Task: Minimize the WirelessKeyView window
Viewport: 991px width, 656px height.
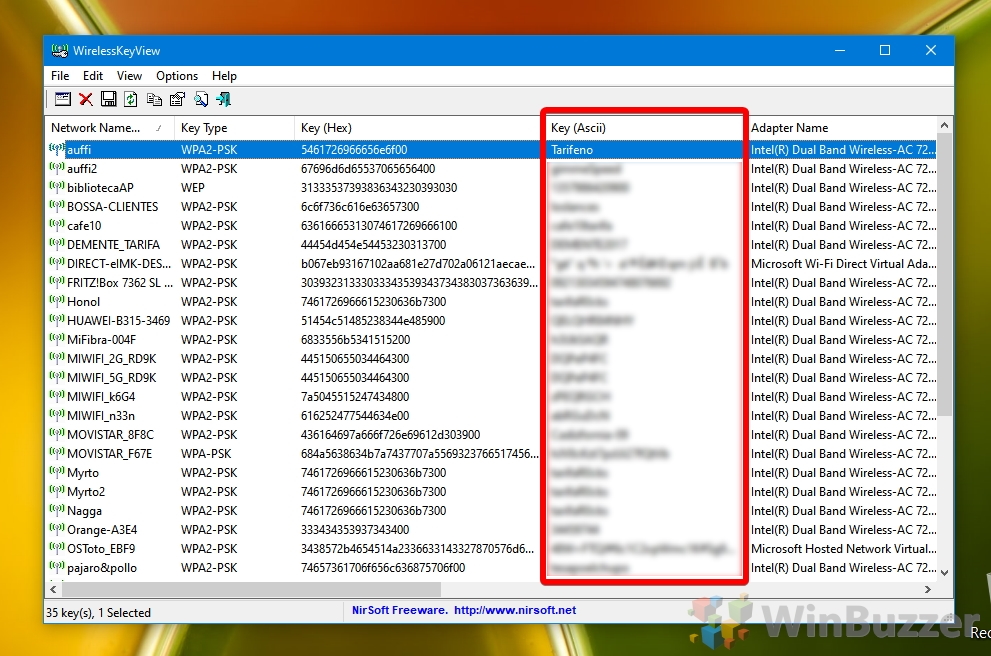Action: pos(840,51)
